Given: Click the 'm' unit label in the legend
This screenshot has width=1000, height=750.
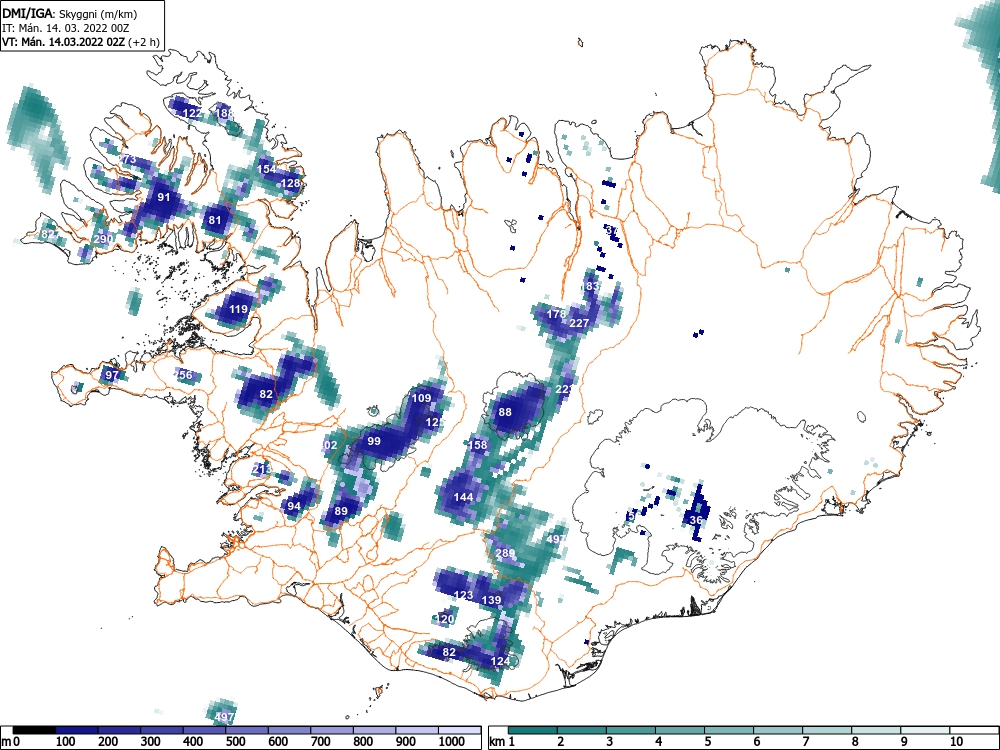Looking at the screenshot, I should point(6,742).
